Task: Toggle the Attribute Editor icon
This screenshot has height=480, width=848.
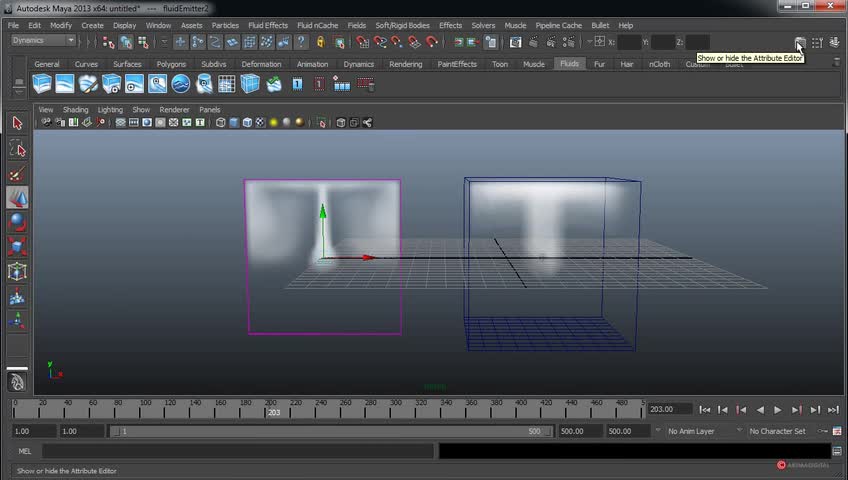Action: (800, 42)
